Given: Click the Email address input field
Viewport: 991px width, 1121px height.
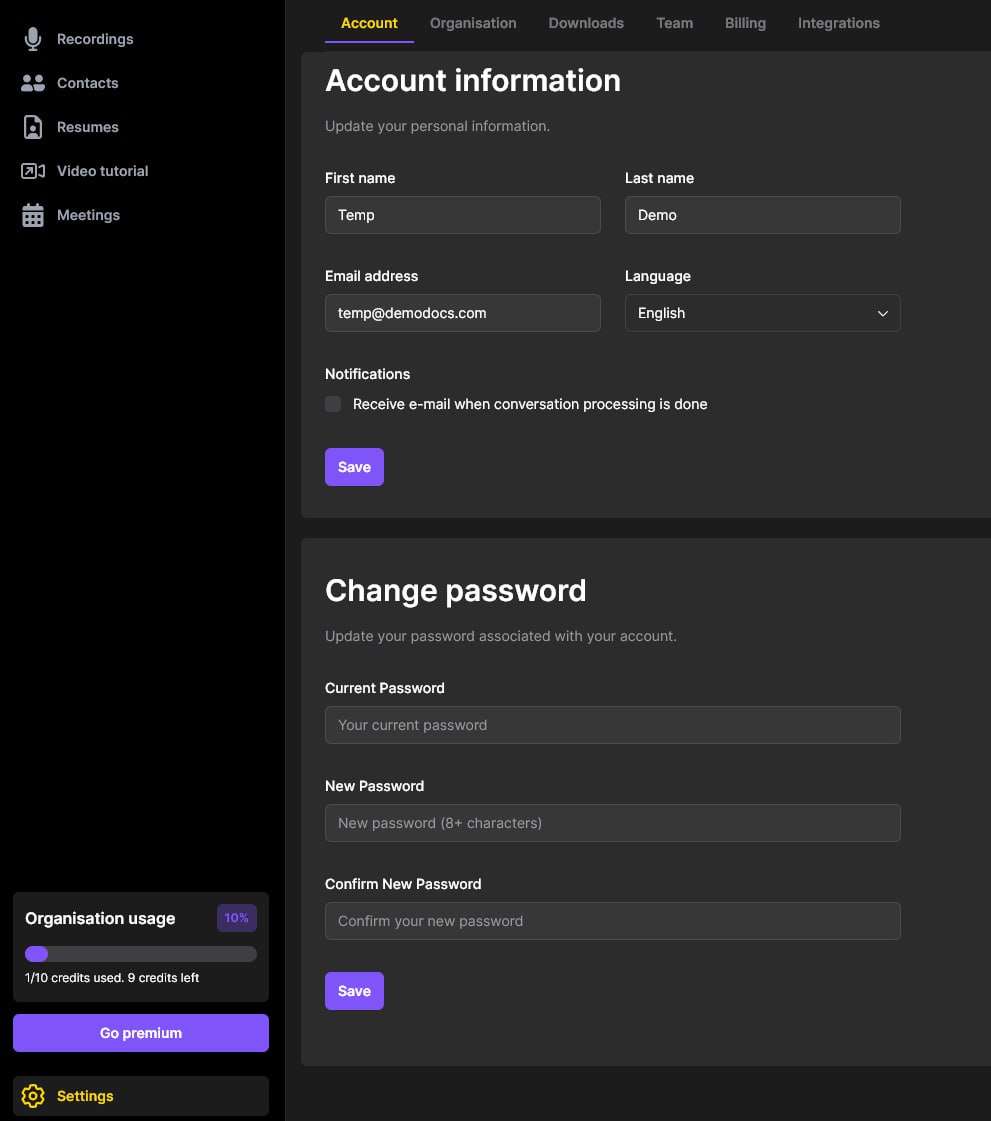Looking at the screenshot, I should (x=462, y=313).
